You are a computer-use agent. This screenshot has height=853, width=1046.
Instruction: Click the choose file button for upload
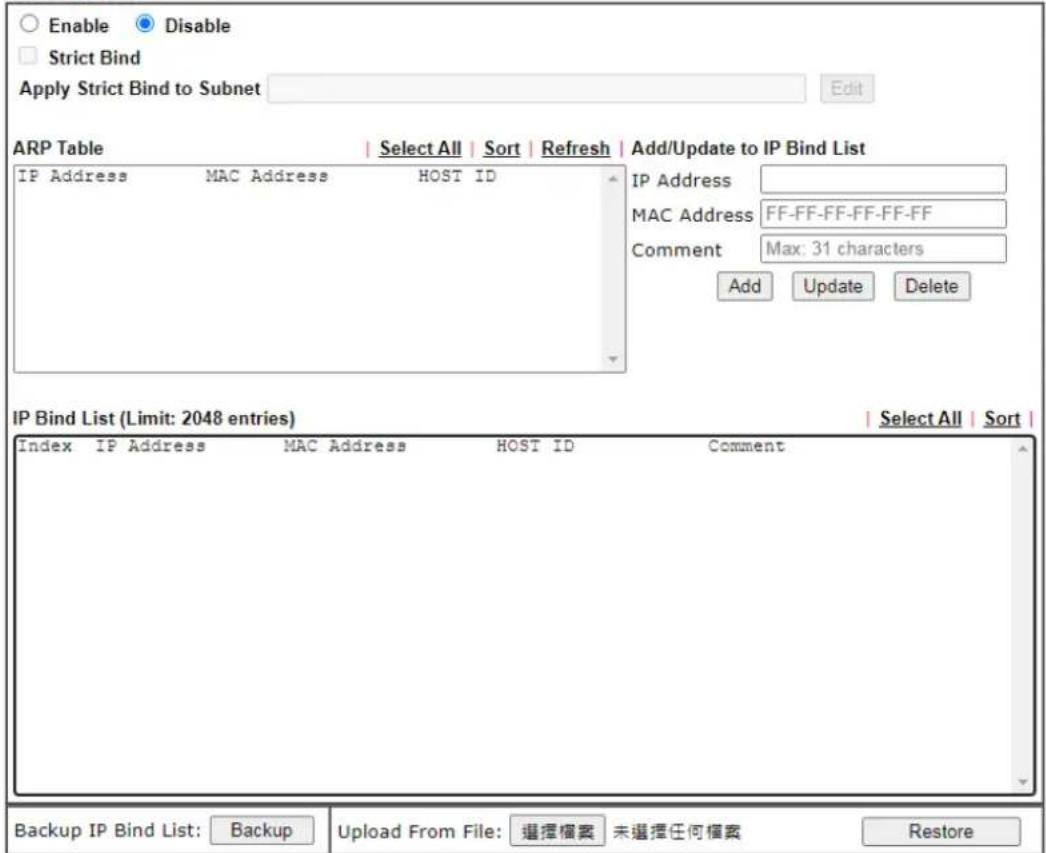pos(558,831)
